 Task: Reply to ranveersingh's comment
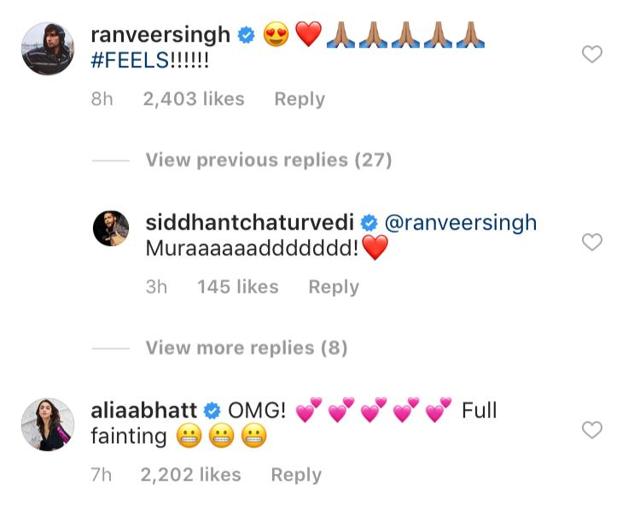coord(300,99)
